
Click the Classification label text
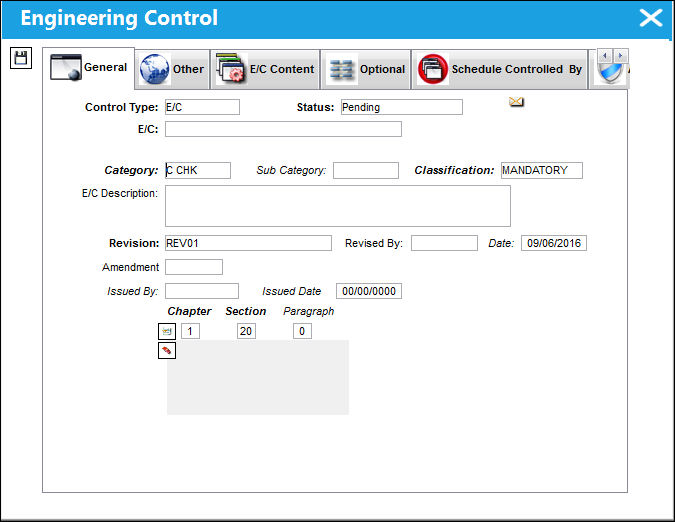pos(454,170)
